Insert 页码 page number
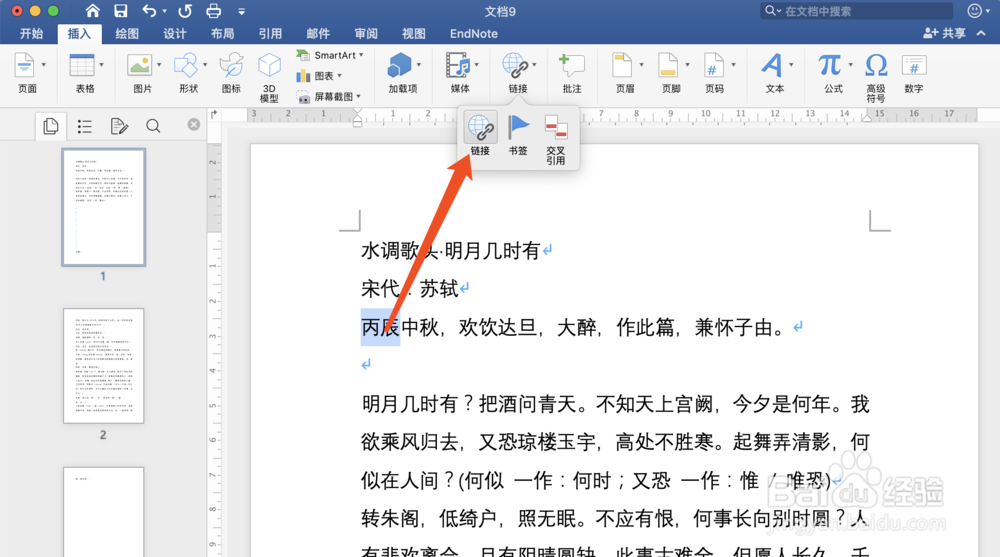 (714, 66)
